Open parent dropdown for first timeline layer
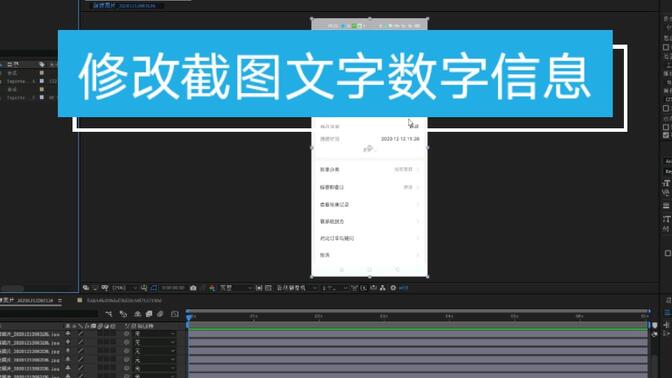Screen dimensions: 672x378 click(x=155, y=334)
